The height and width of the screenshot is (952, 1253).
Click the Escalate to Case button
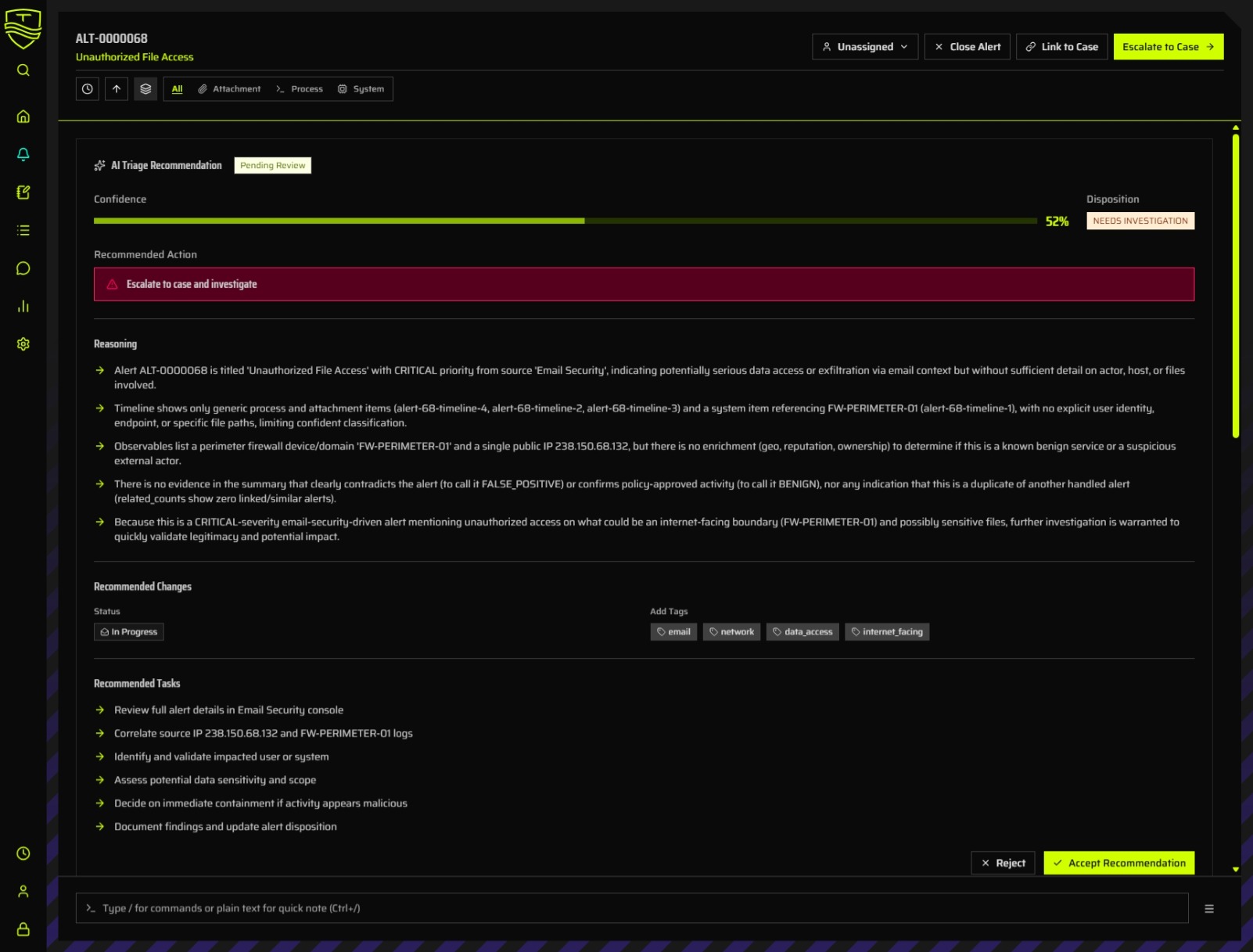point(1168,46)
